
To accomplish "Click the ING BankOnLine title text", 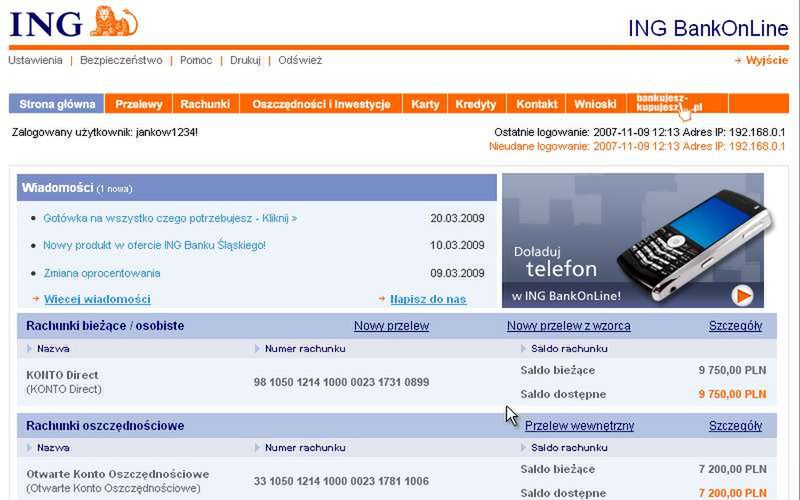I will tap(708, 29).
